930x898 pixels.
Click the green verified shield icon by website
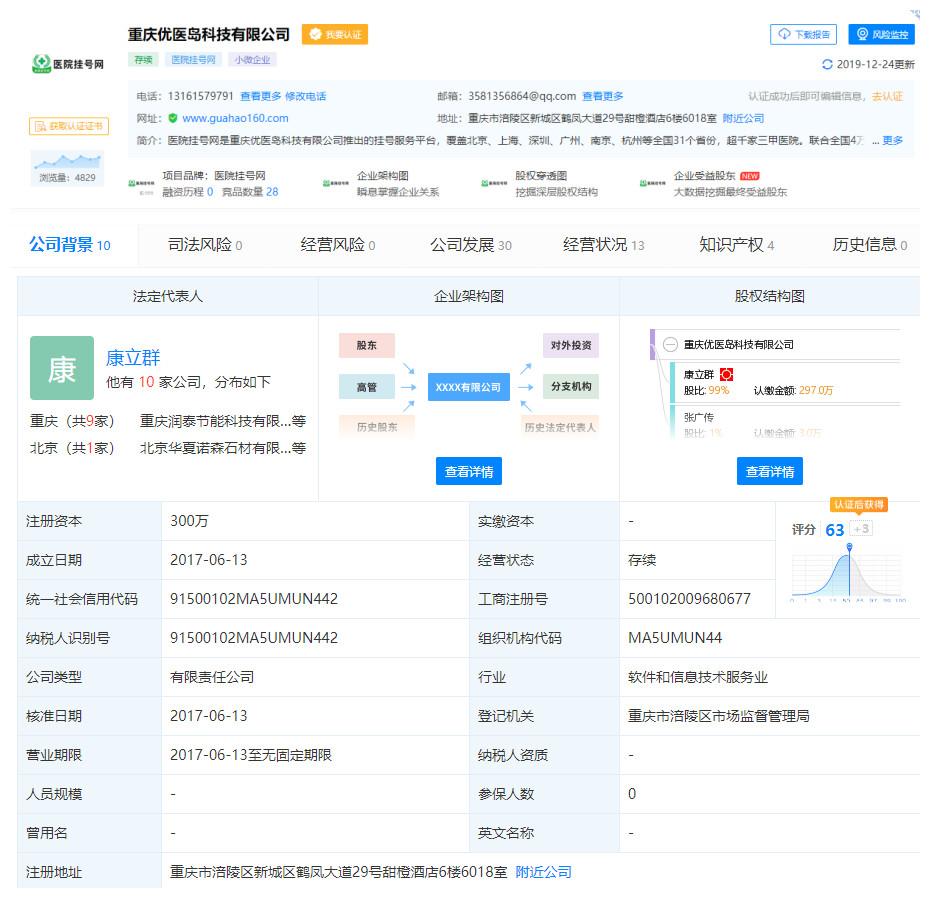click(x=173, y=118)
